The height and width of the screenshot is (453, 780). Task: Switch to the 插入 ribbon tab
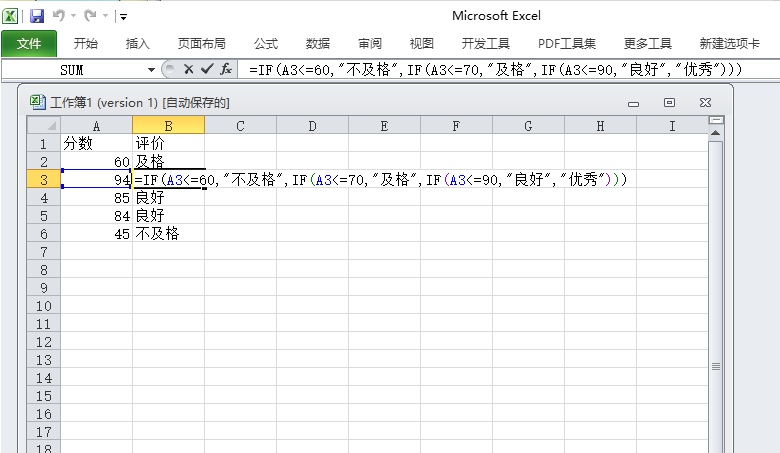click(137, 44)
